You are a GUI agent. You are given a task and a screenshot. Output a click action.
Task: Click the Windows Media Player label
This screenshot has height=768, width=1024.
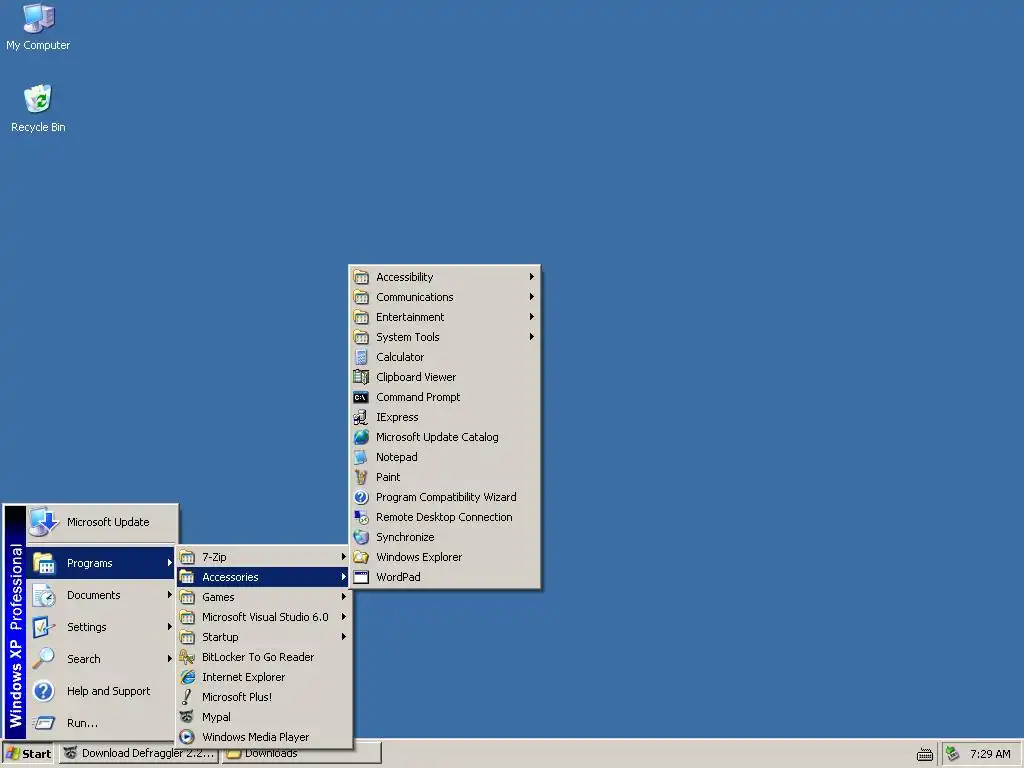(x=255, y=737)
